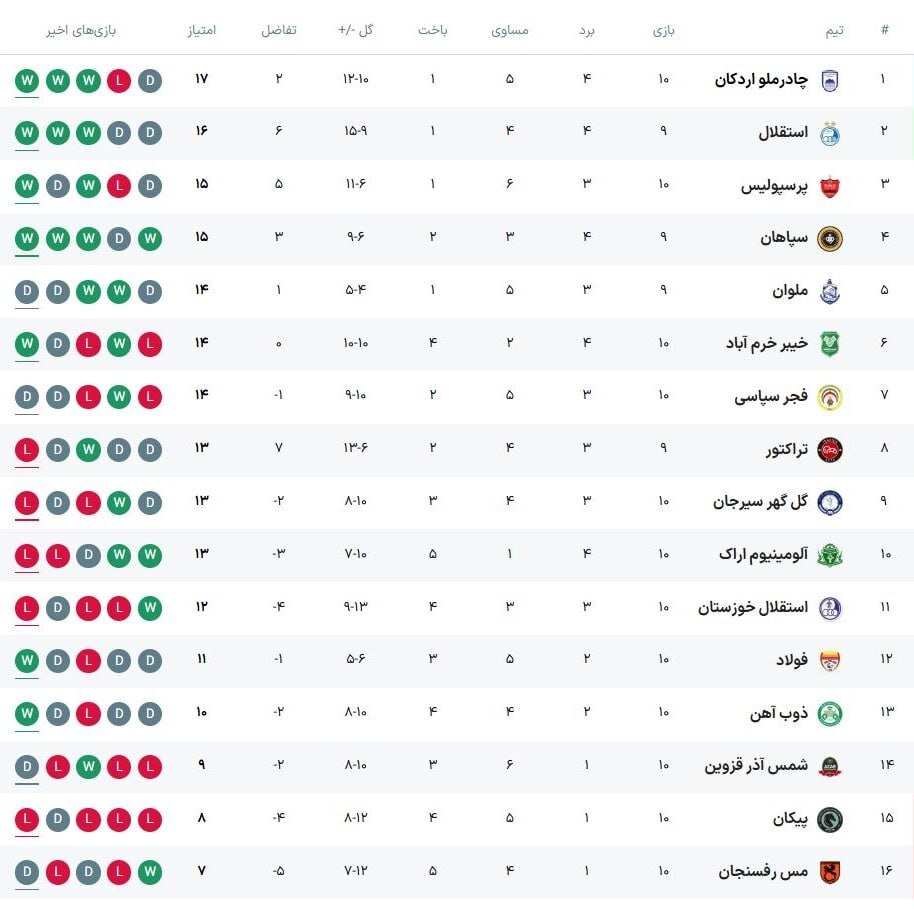The image size is (914, 909).
Task: Open the استقلال خوزستان team name link
Action: pos(753,608)
